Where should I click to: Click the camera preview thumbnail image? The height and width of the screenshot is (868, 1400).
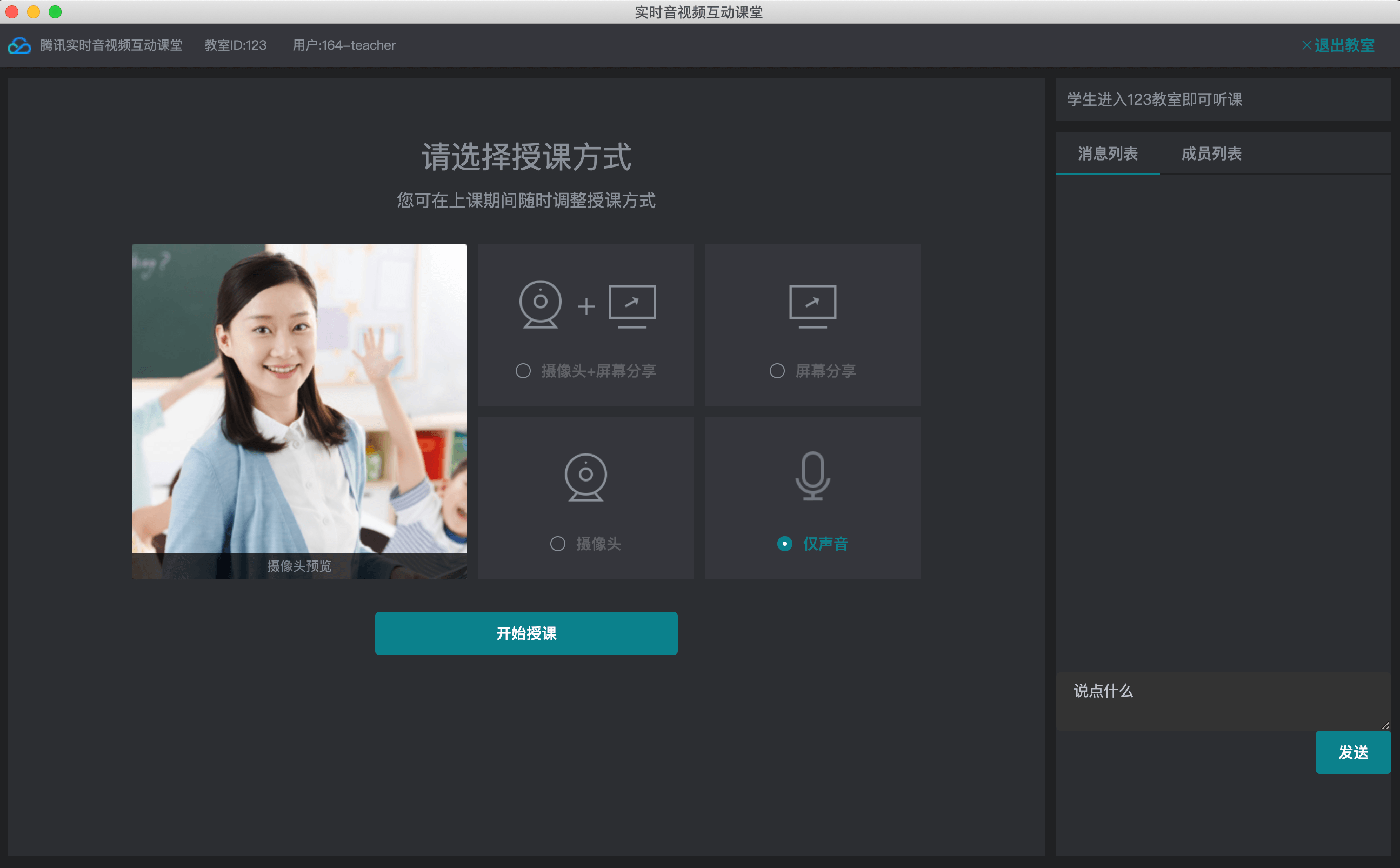(x=299, y=402)
